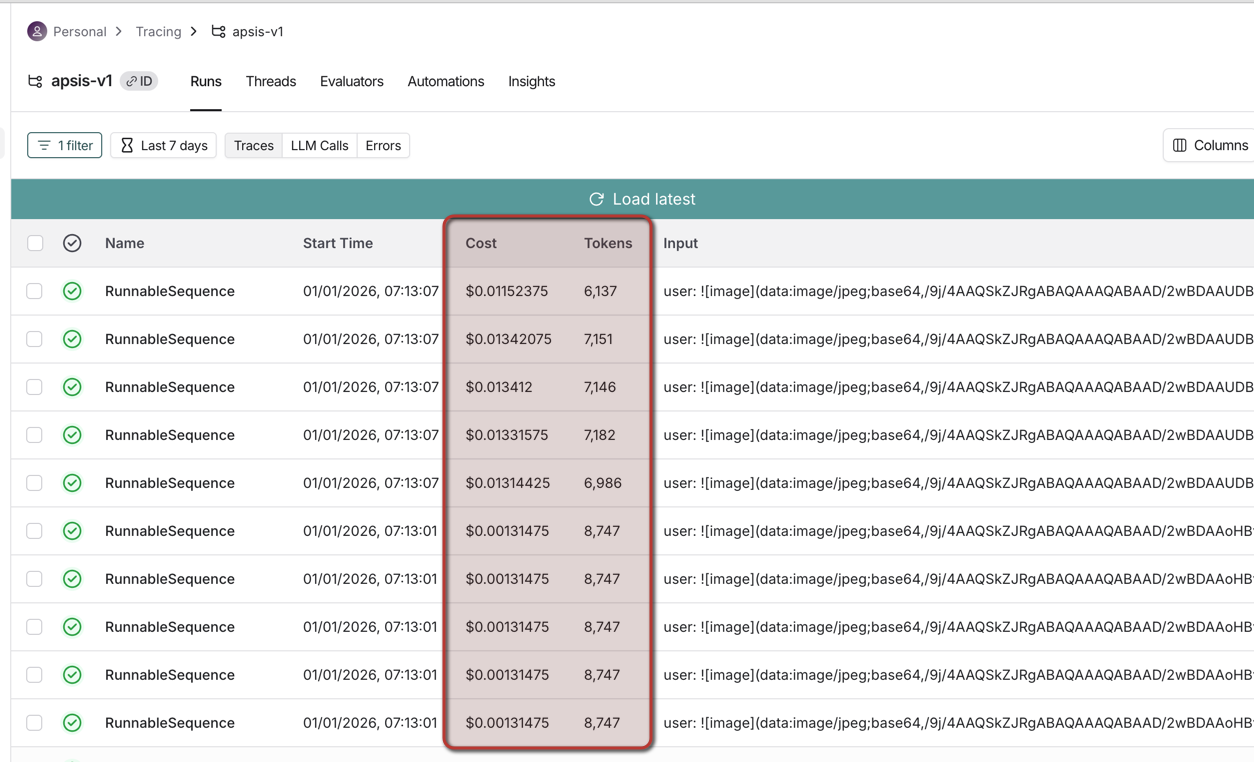
Task: Check the last visible run's row checkbox
Action: pyautogui.click(x=34, y=722)
